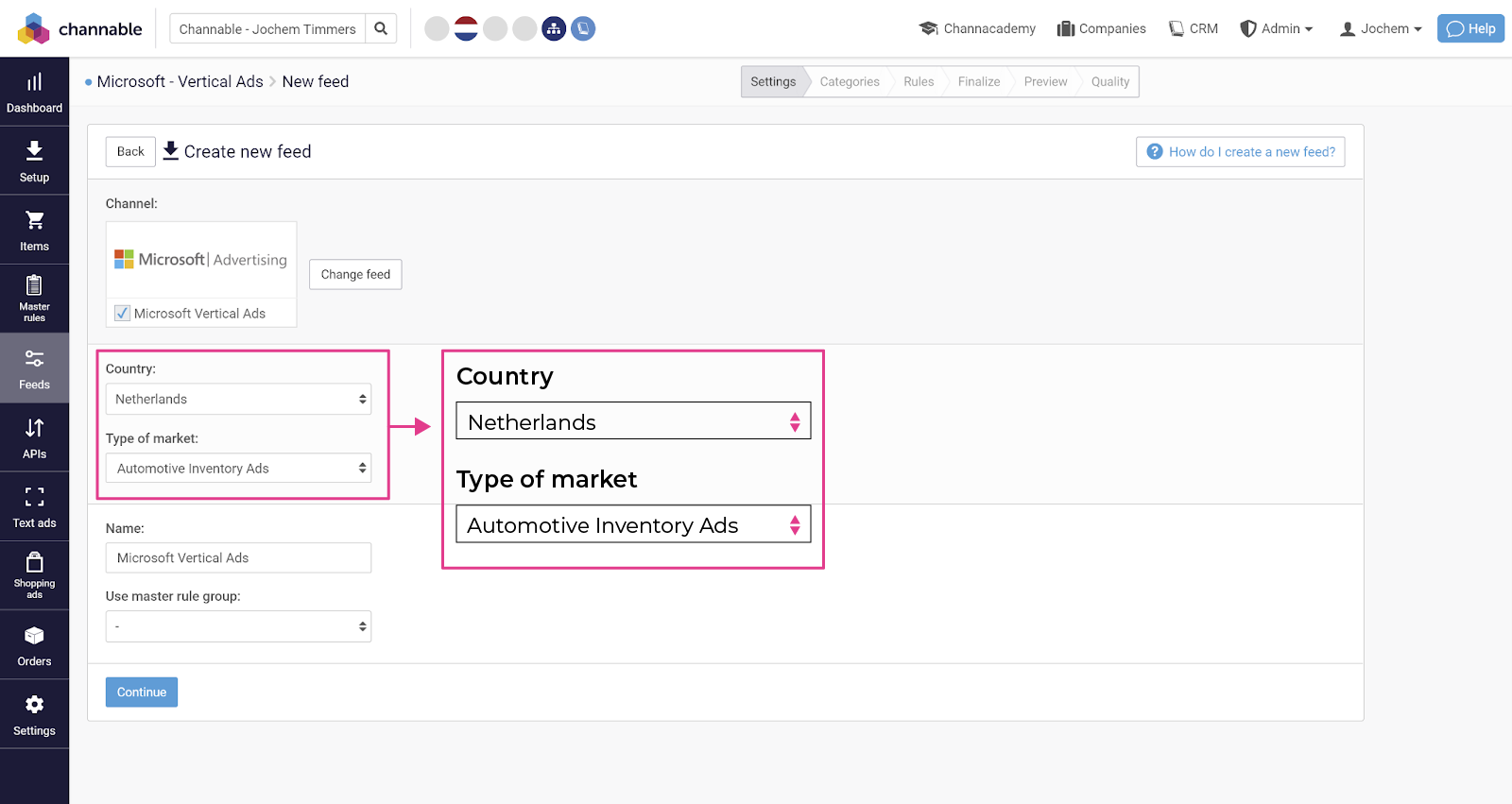Click the Name input field
The image size is (1512, 804).
point(238,558)
